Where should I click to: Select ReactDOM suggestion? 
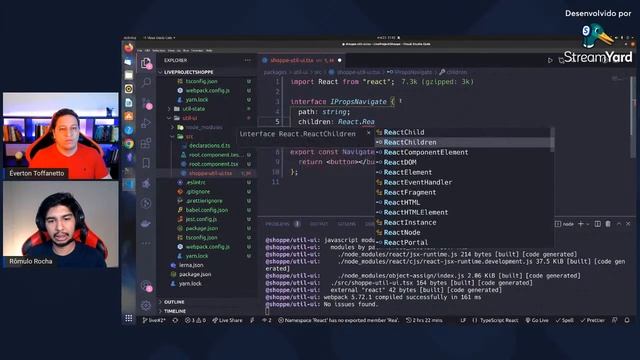click(x=462, y=162)
